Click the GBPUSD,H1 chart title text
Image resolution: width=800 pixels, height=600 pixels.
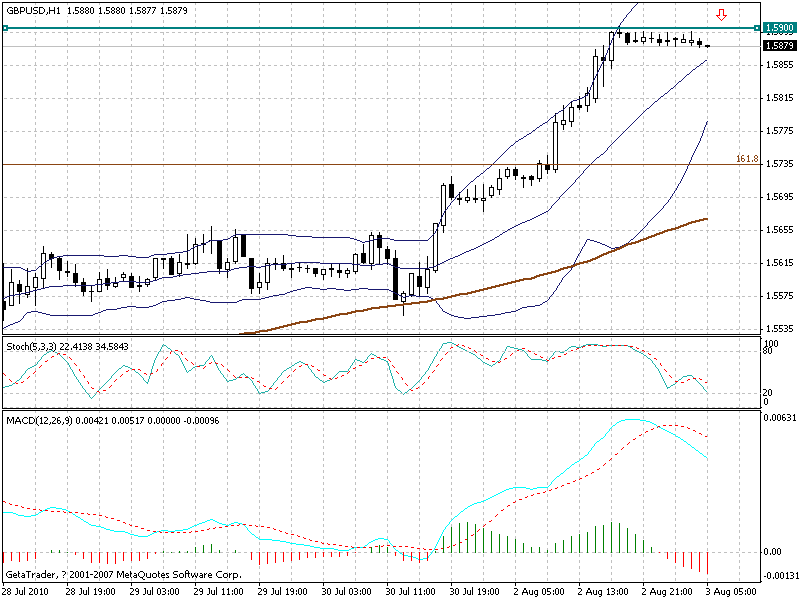(x=33, y=10)
